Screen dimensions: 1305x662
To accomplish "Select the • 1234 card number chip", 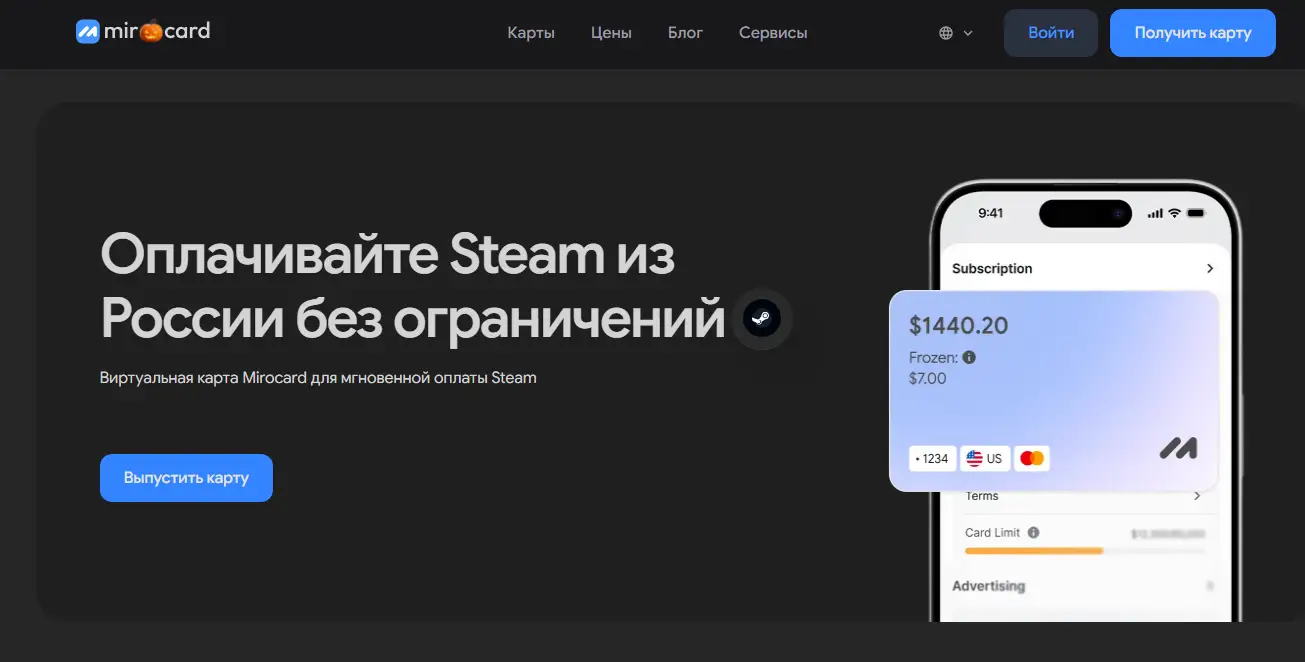I will click(x=933, y=458).
